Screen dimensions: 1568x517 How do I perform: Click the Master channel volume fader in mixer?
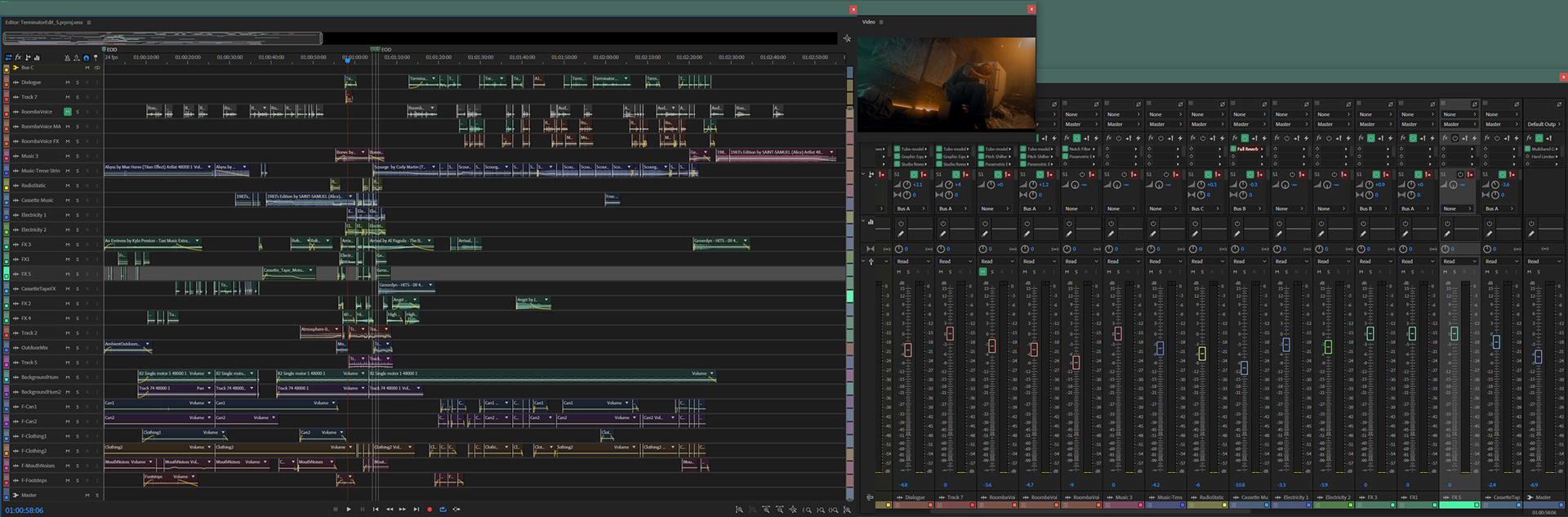(1538, 357)
